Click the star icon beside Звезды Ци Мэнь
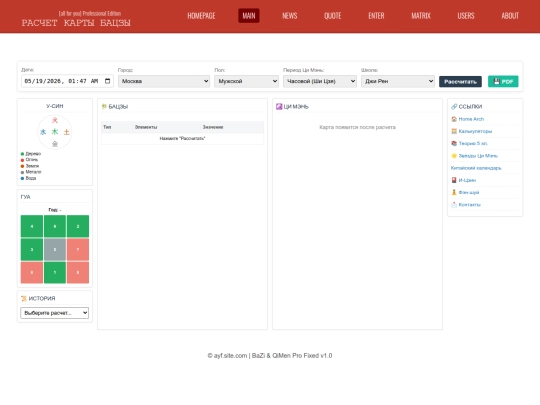 click(454, 156)
